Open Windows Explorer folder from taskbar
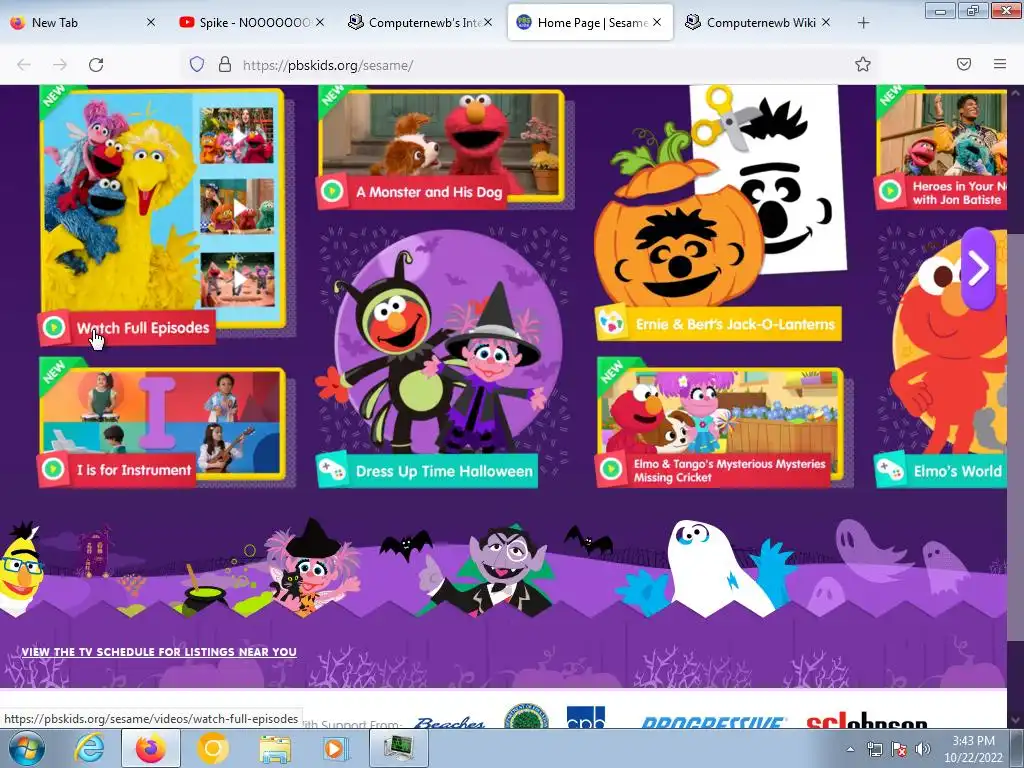 point(275,748)
